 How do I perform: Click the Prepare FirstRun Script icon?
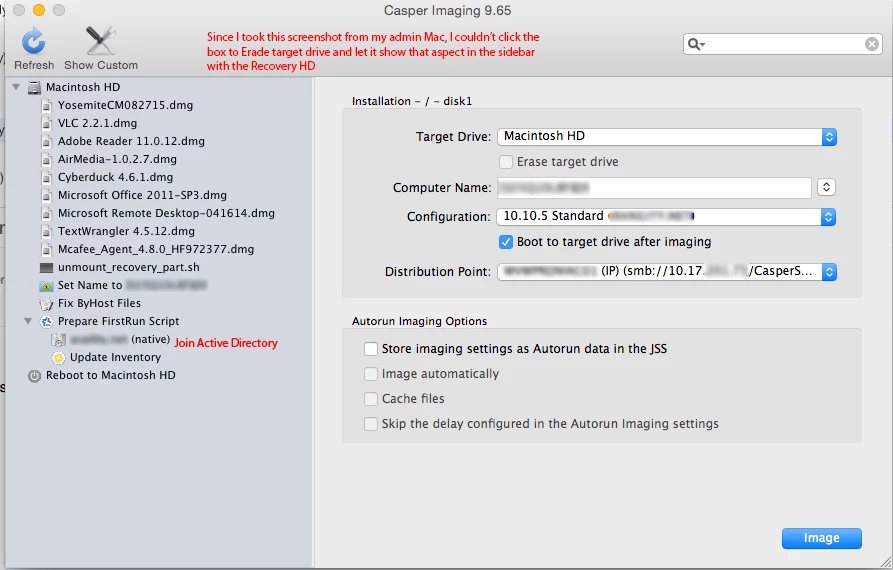[46, 322]
